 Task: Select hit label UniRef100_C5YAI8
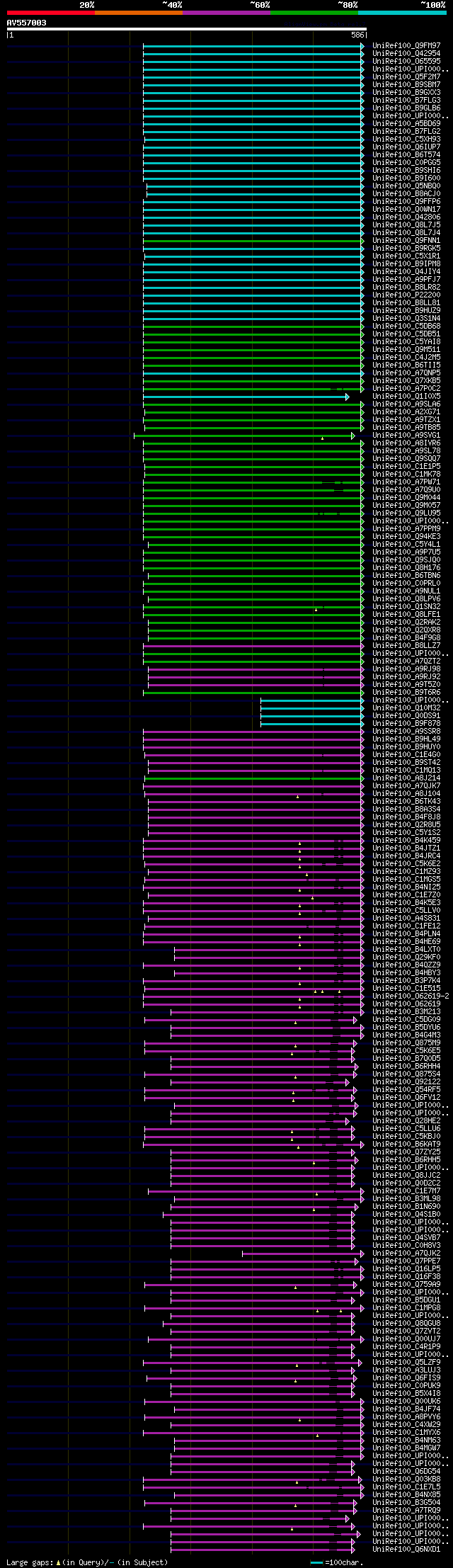(406, 341)
